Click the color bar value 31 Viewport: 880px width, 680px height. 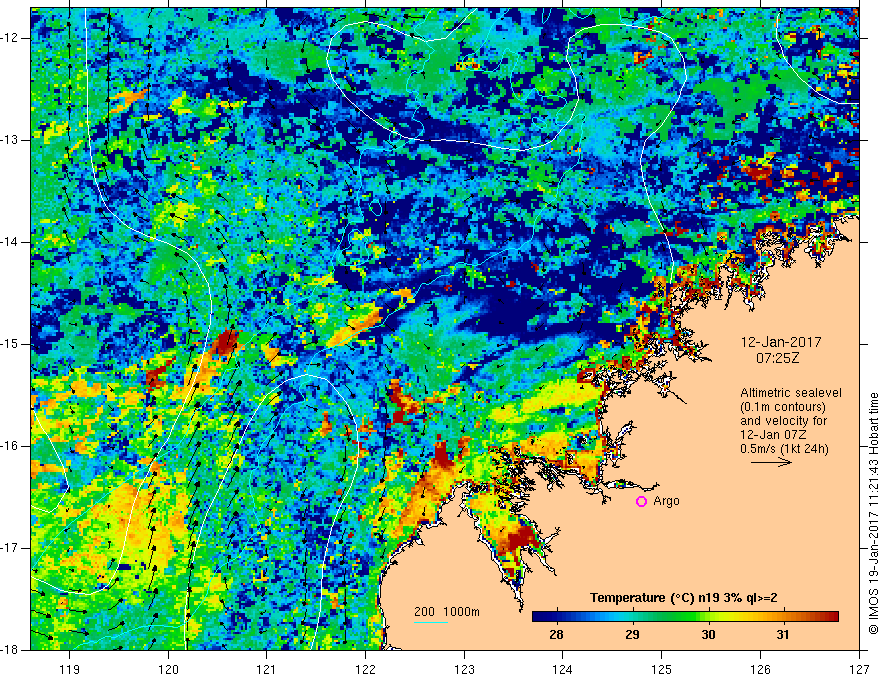coord(783,635)
